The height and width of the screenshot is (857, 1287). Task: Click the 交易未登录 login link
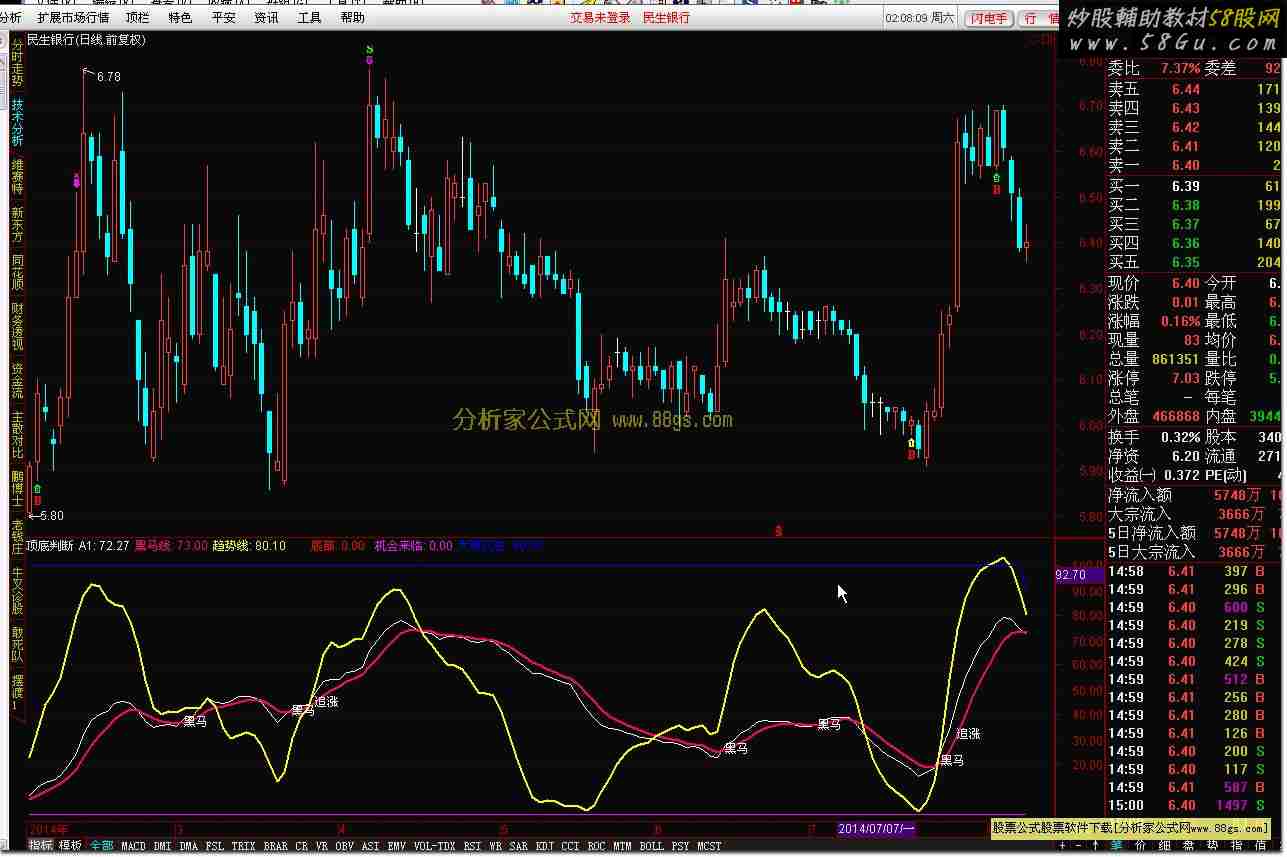(600, 18)
